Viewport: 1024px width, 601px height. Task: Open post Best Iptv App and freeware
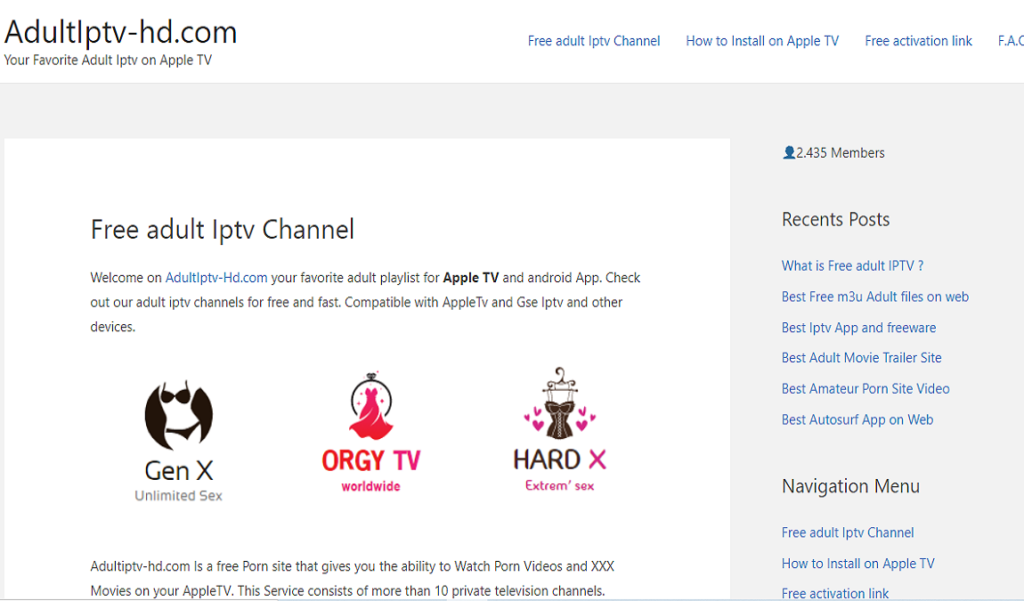(859, 327)
